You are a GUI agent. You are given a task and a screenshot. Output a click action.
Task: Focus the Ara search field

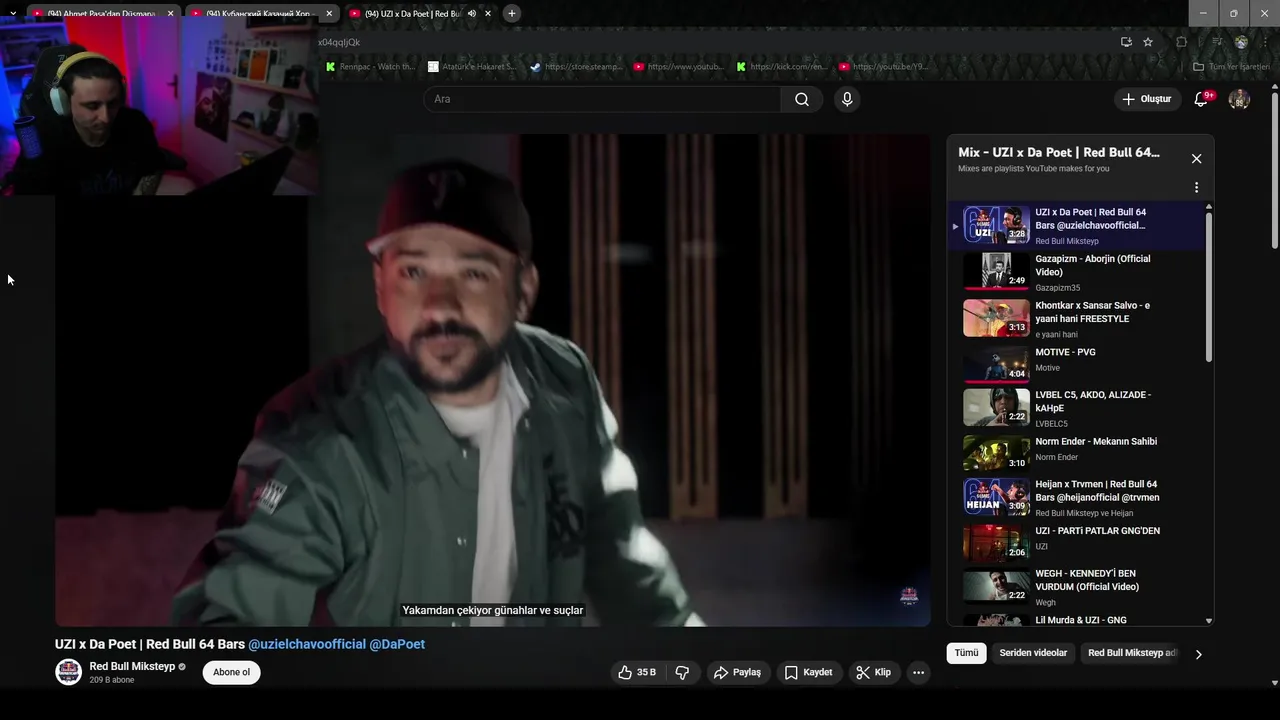[x=603, y=99]
